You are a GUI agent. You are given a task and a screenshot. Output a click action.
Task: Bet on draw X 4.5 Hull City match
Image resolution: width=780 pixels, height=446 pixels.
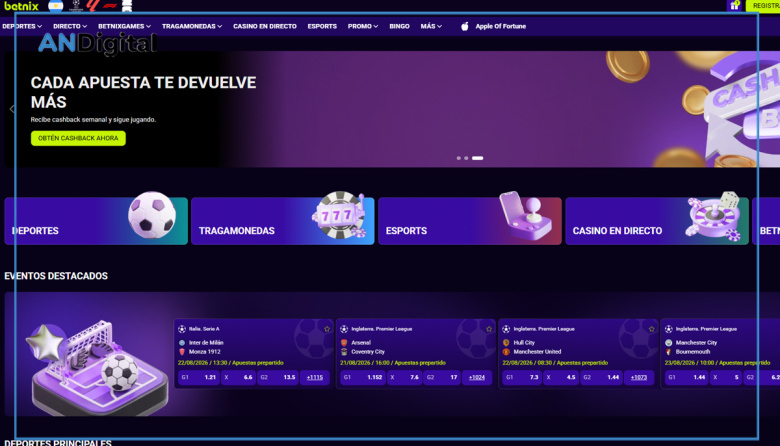tap(561, 377)
